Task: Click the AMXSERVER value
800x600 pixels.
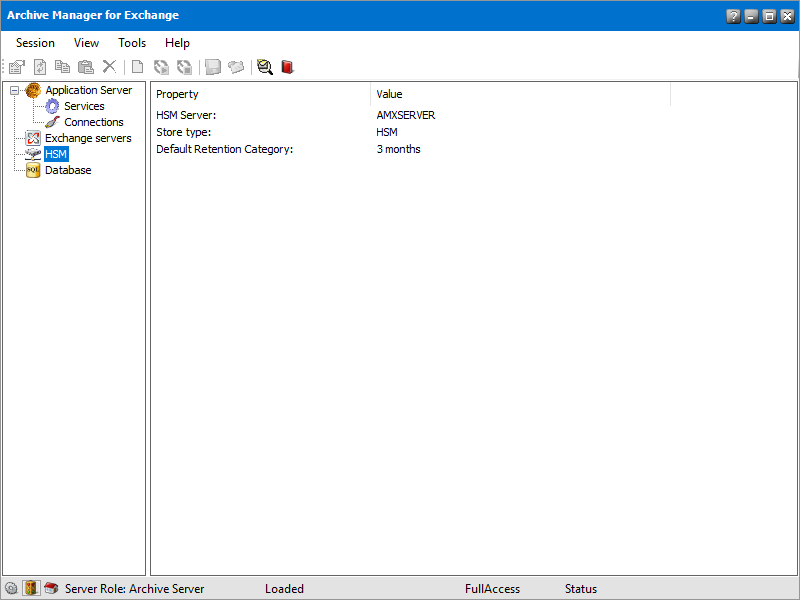Action: pyautogui.click(x=406, y=115)
